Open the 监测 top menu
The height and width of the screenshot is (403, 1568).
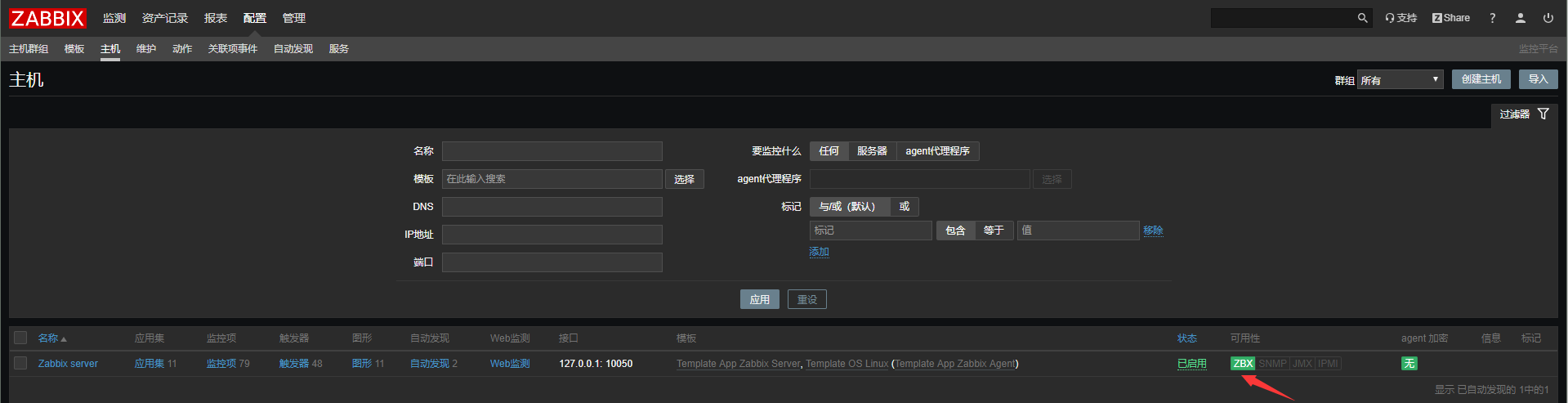click(x=114, y=18)
